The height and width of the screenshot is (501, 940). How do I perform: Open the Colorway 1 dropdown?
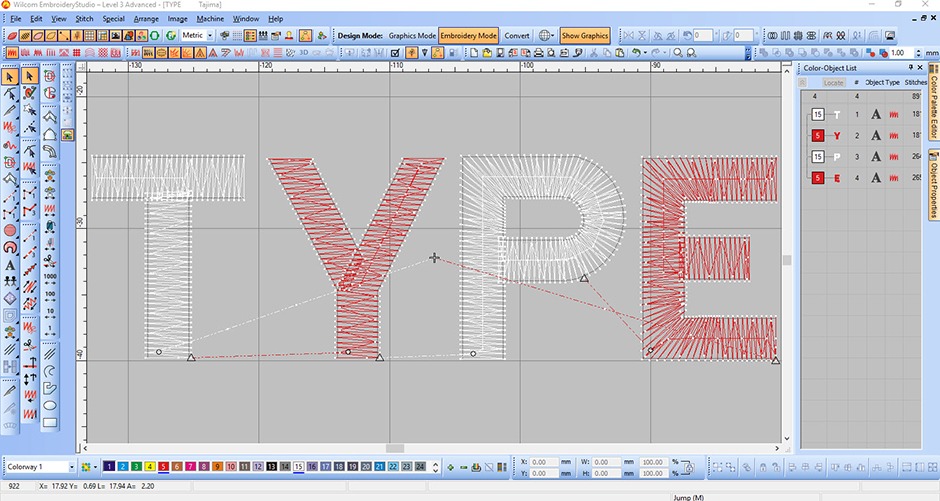click(x=71, y=467)
